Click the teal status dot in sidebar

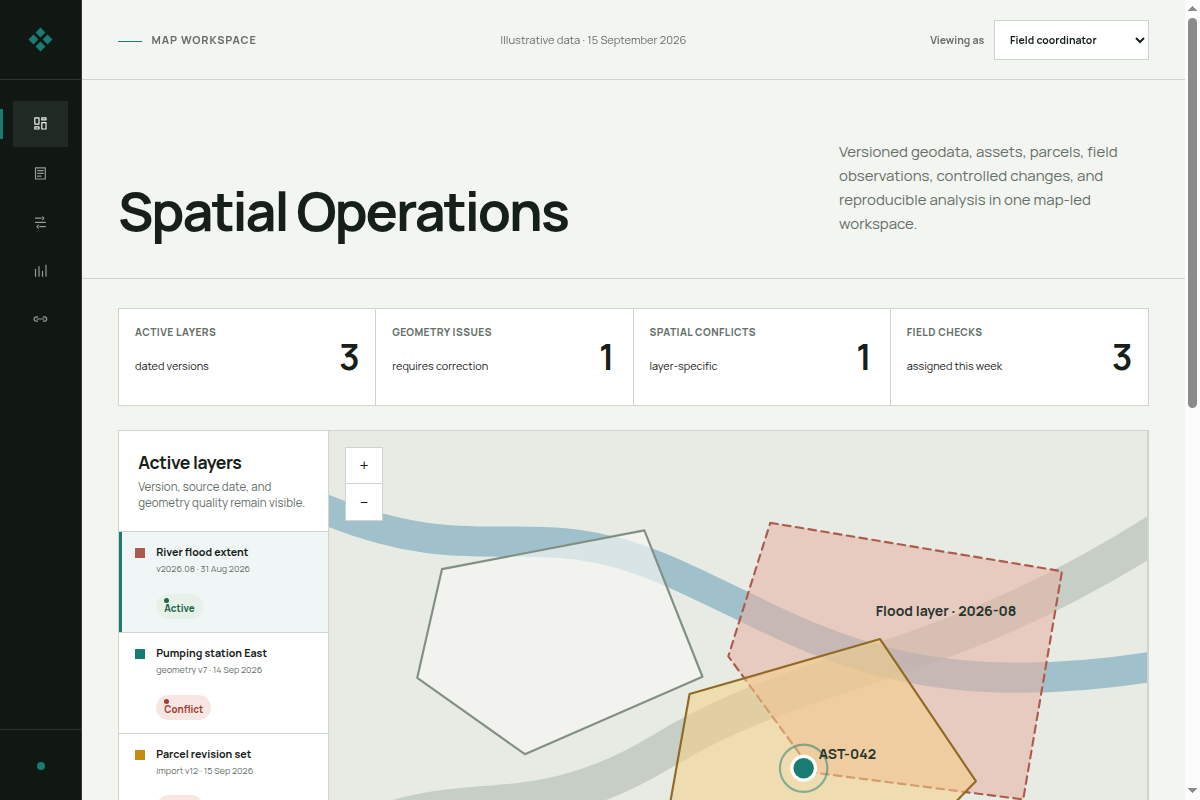(41, 766)
